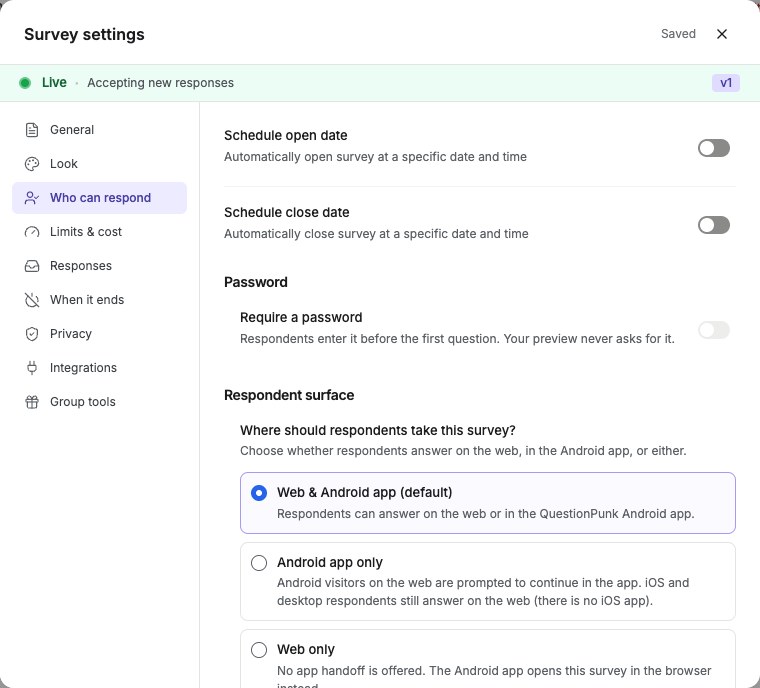Click the Group tools gift icon

point(32,402)
